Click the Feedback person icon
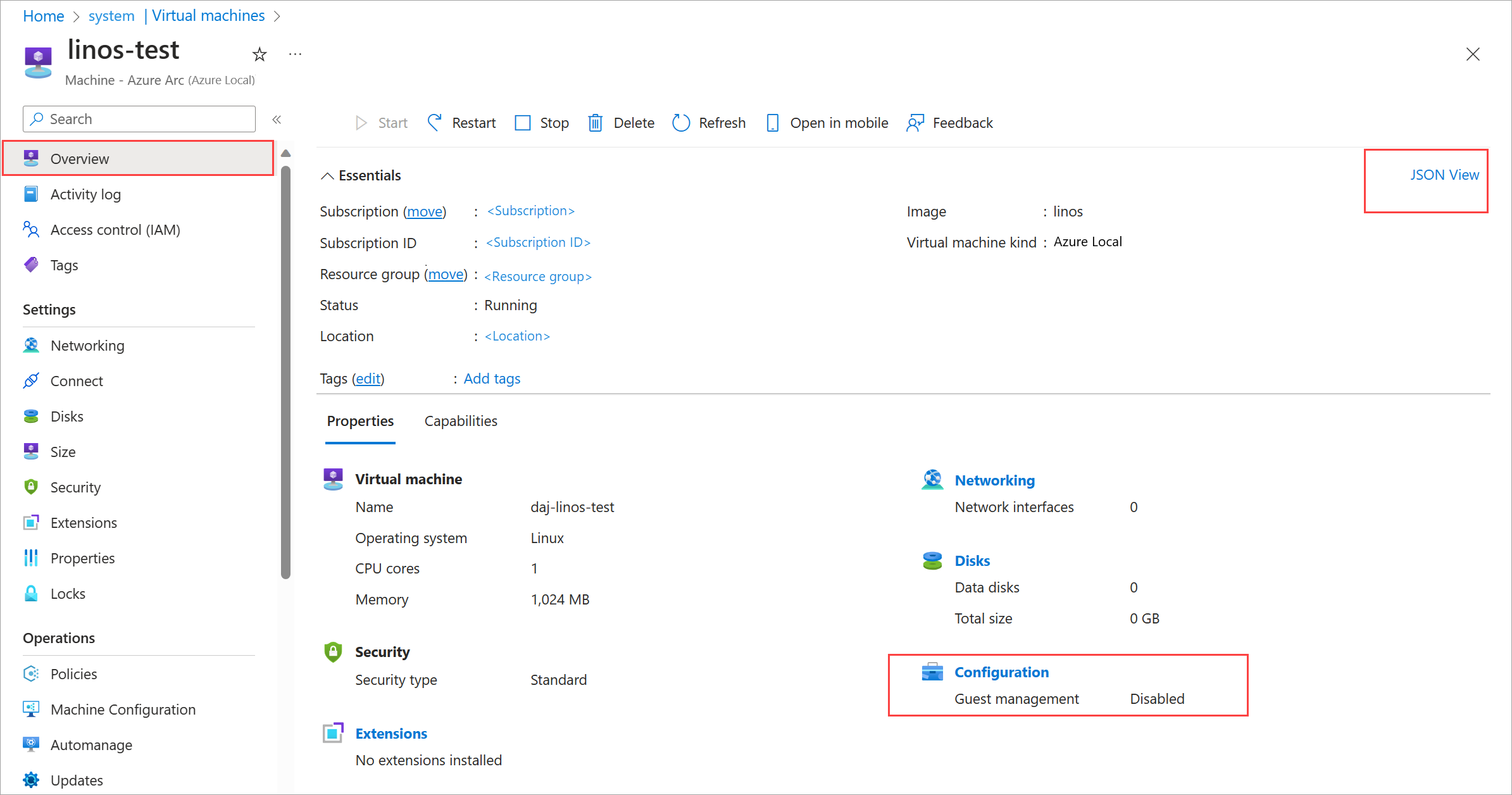 coord(915,122)
